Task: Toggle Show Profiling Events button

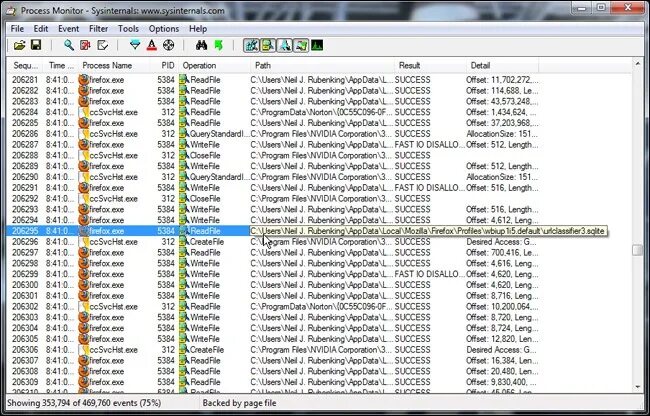Action: [x=317, y=45]
